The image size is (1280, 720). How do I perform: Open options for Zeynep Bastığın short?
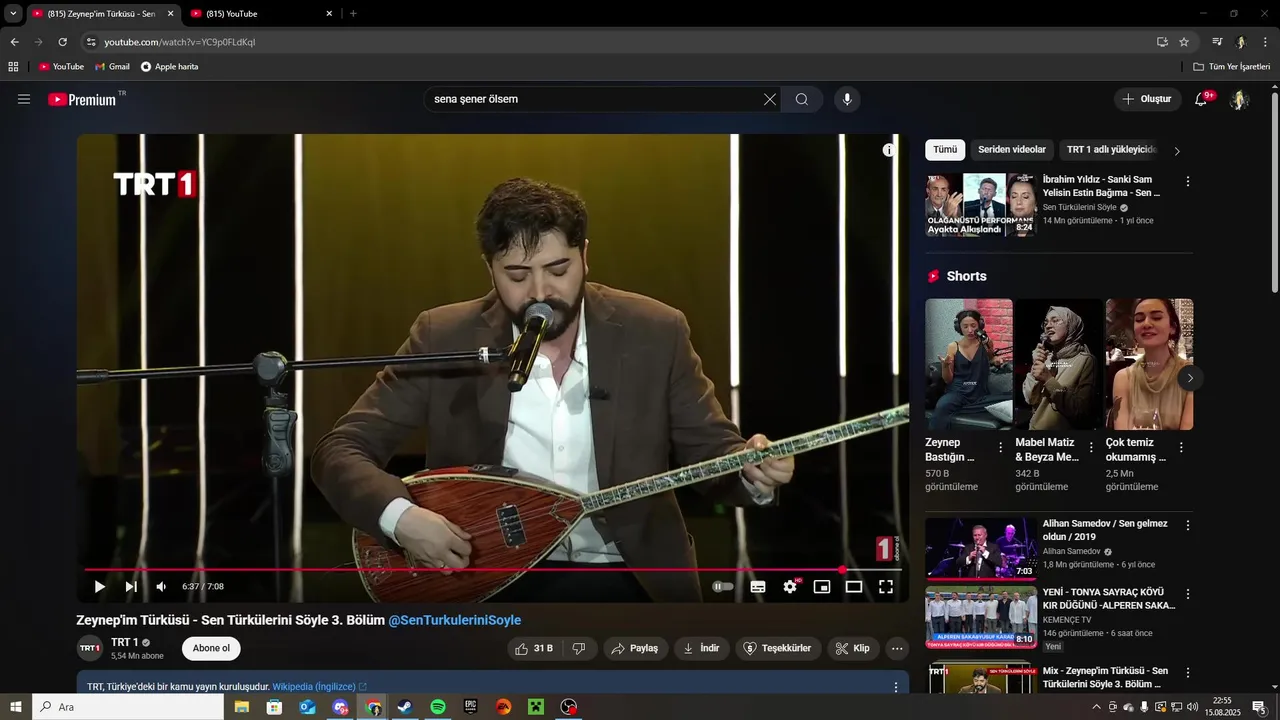(x=1000, y=448)
